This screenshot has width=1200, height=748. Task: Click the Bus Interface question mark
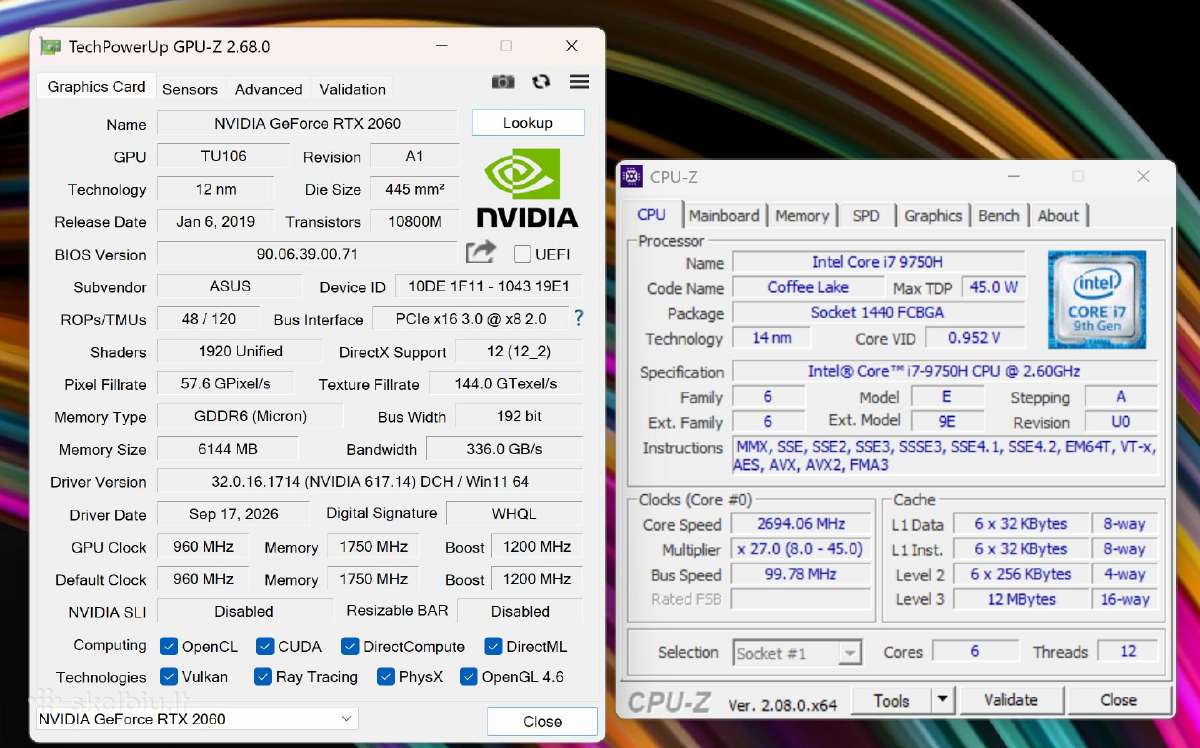coord(578,318)
